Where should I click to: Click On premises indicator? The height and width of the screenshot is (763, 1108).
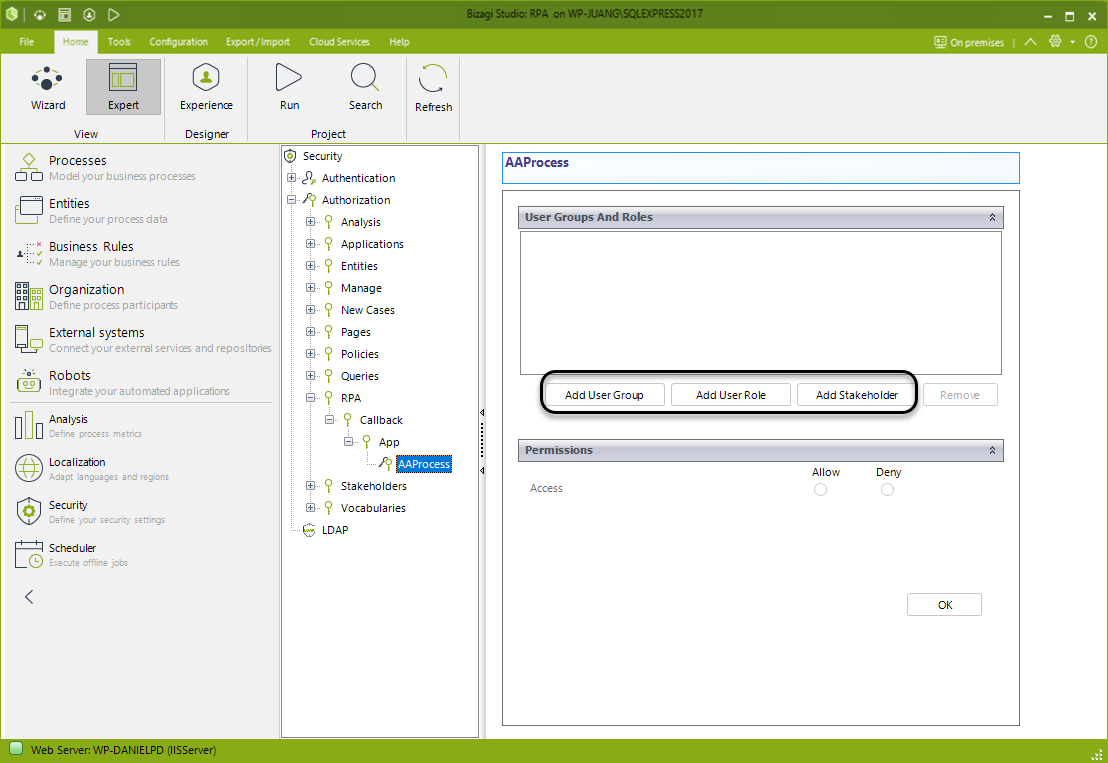969,42
